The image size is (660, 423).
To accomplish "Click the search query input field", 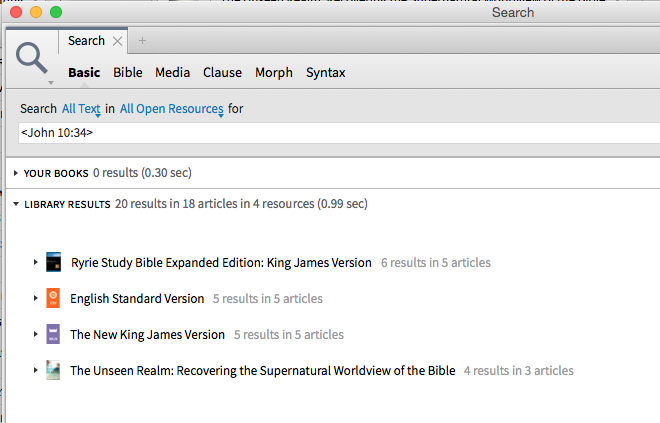I will [x=330, y=132].
